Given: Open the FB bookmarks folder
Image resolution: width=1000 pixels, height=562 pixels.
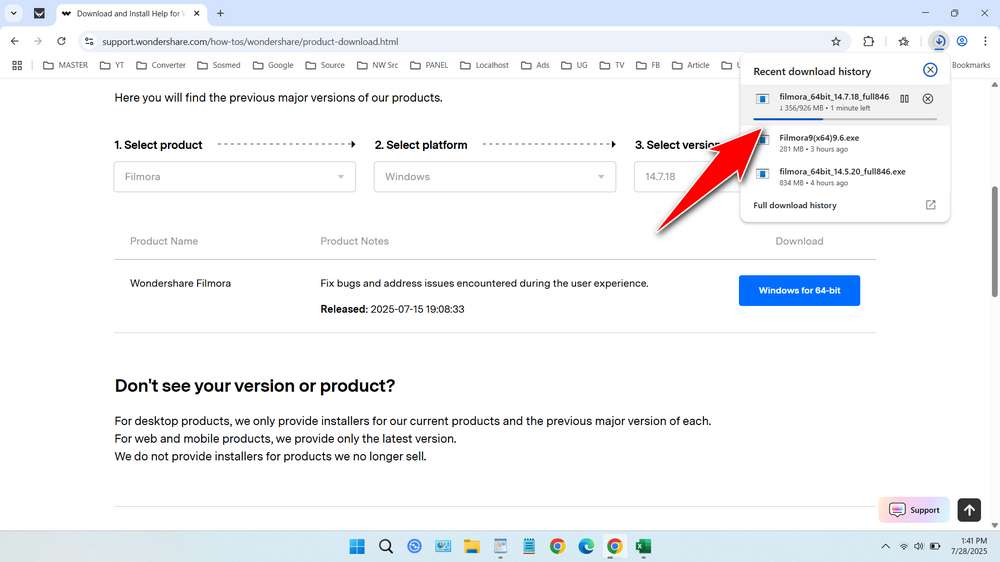Looking at the screenshot, I should click(x=648, y=65).
